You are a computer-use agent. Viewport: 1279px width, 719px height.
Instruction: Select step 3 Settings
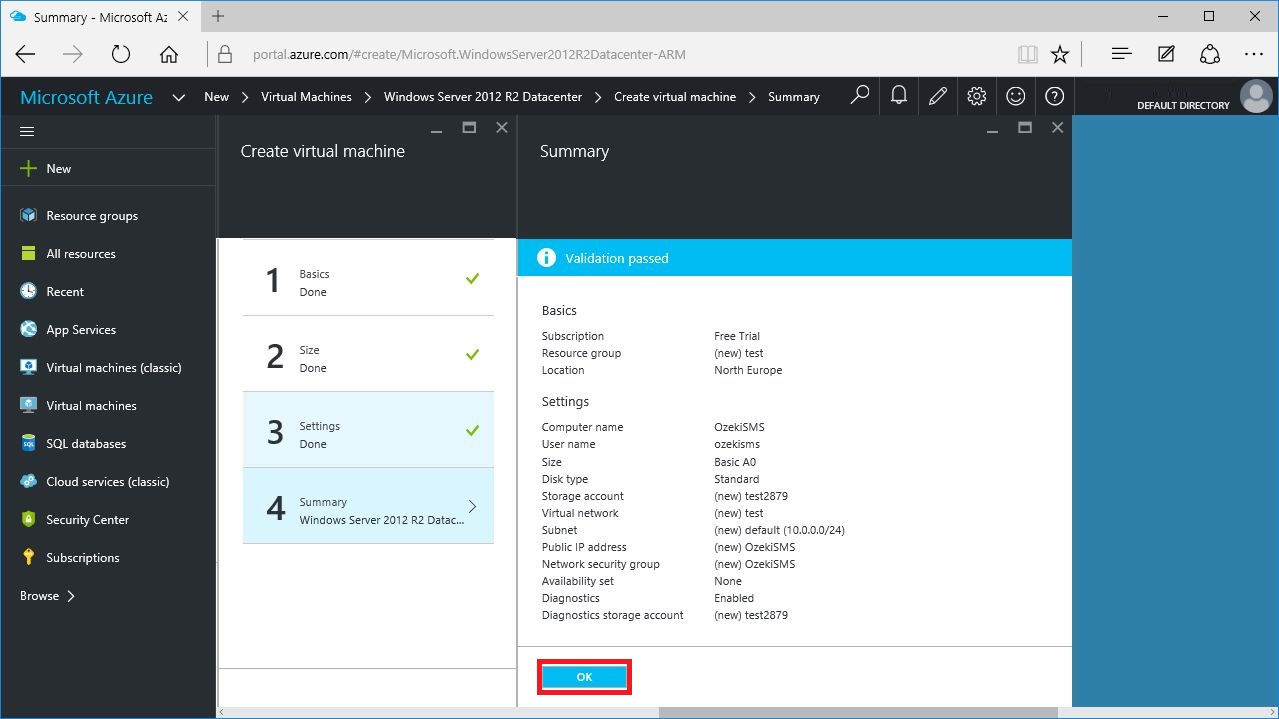(368, 430)
